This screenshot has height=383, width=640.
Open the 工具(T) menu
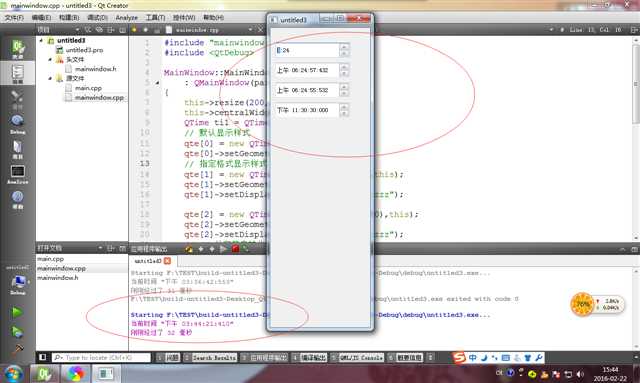click(156, 18)
